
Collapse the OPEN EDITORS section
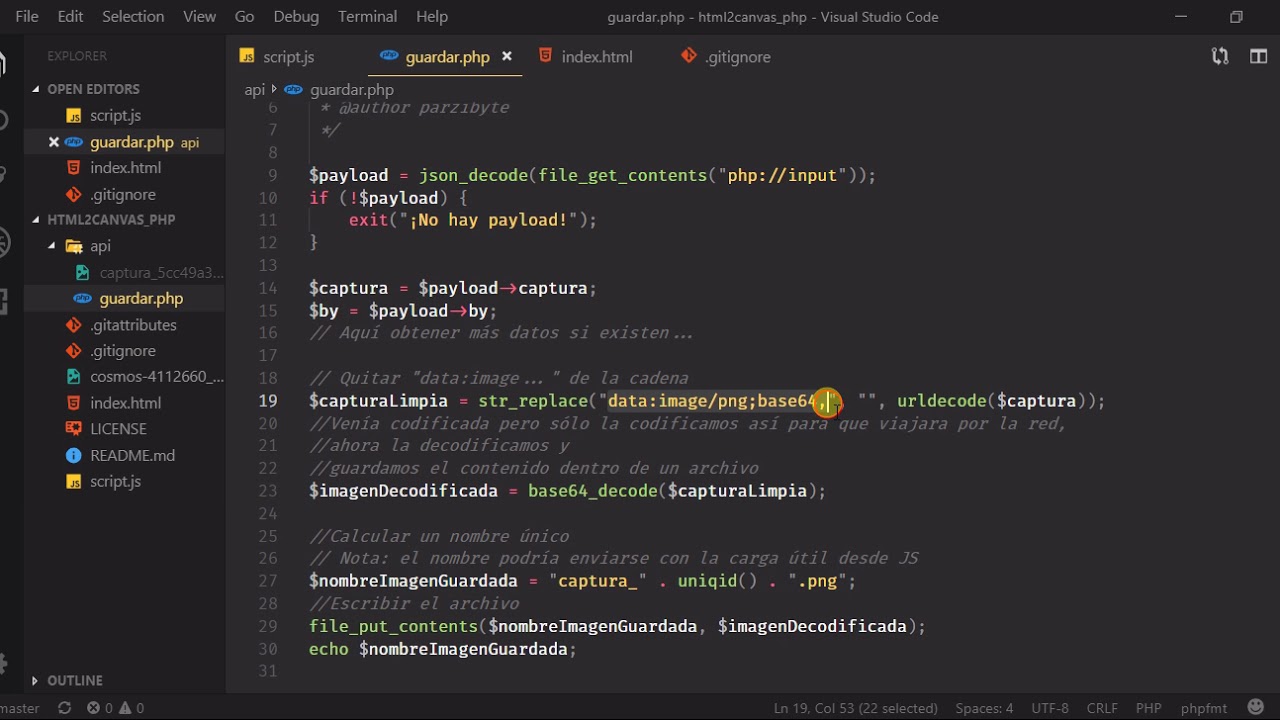93,89
